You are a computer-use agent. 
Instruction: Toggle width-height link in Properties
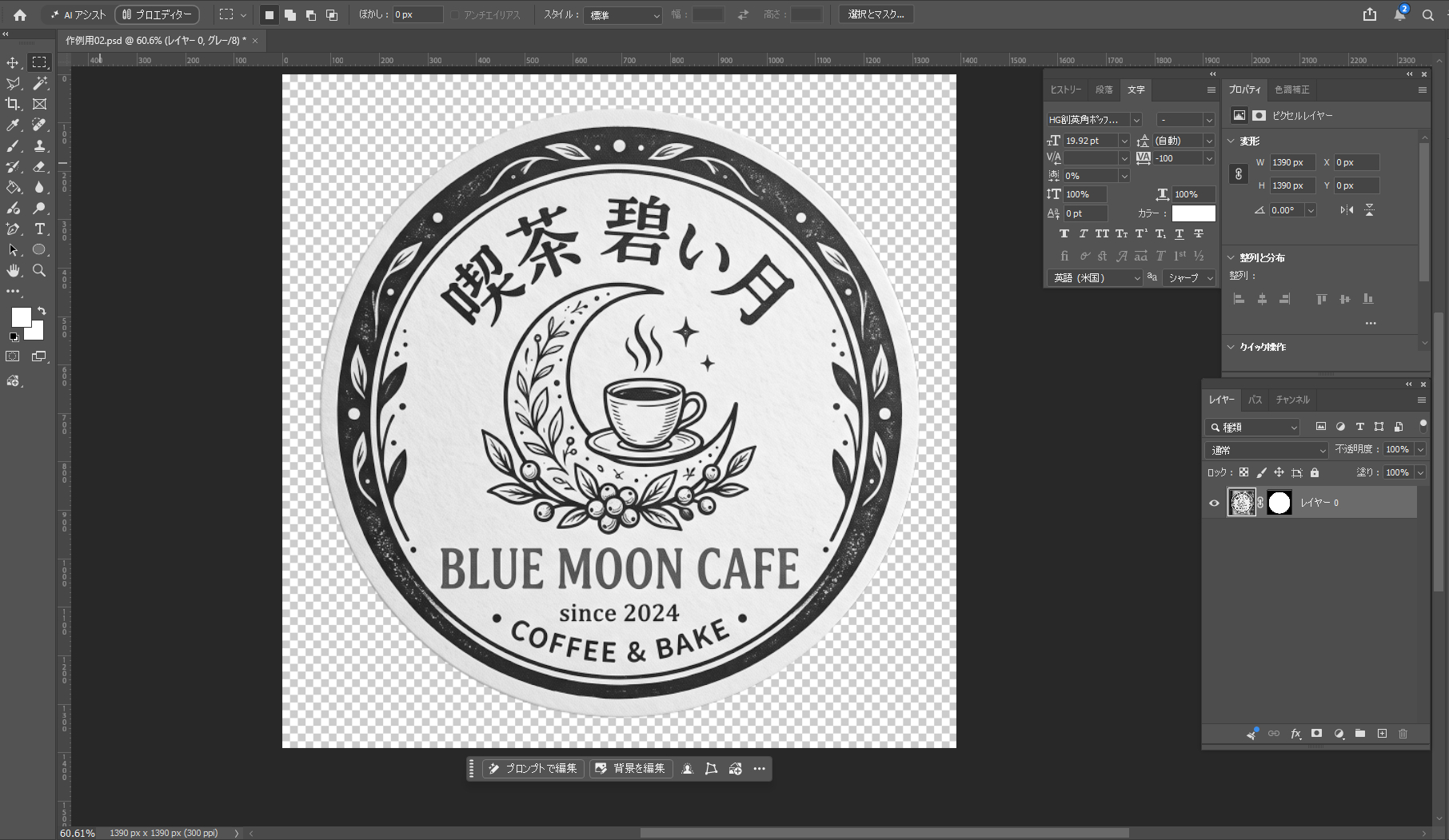[1238, 173]
